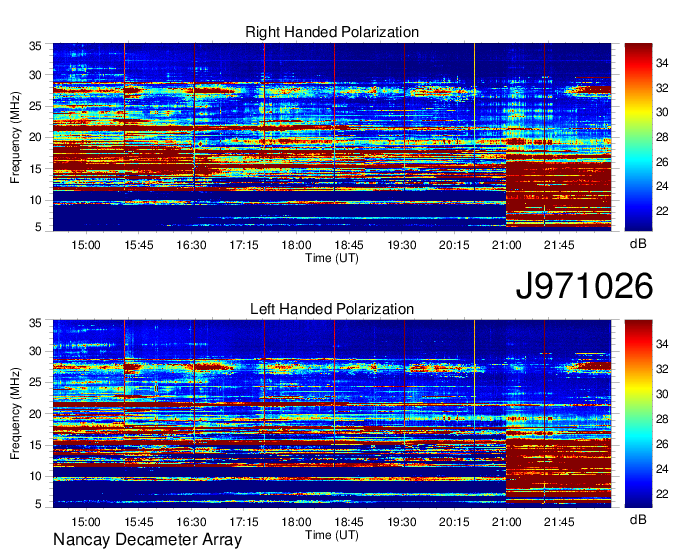This screenshot has height=552, width=680.
Task: Click the 20 MHz tick on Right Handed plot
Action: 35,137
